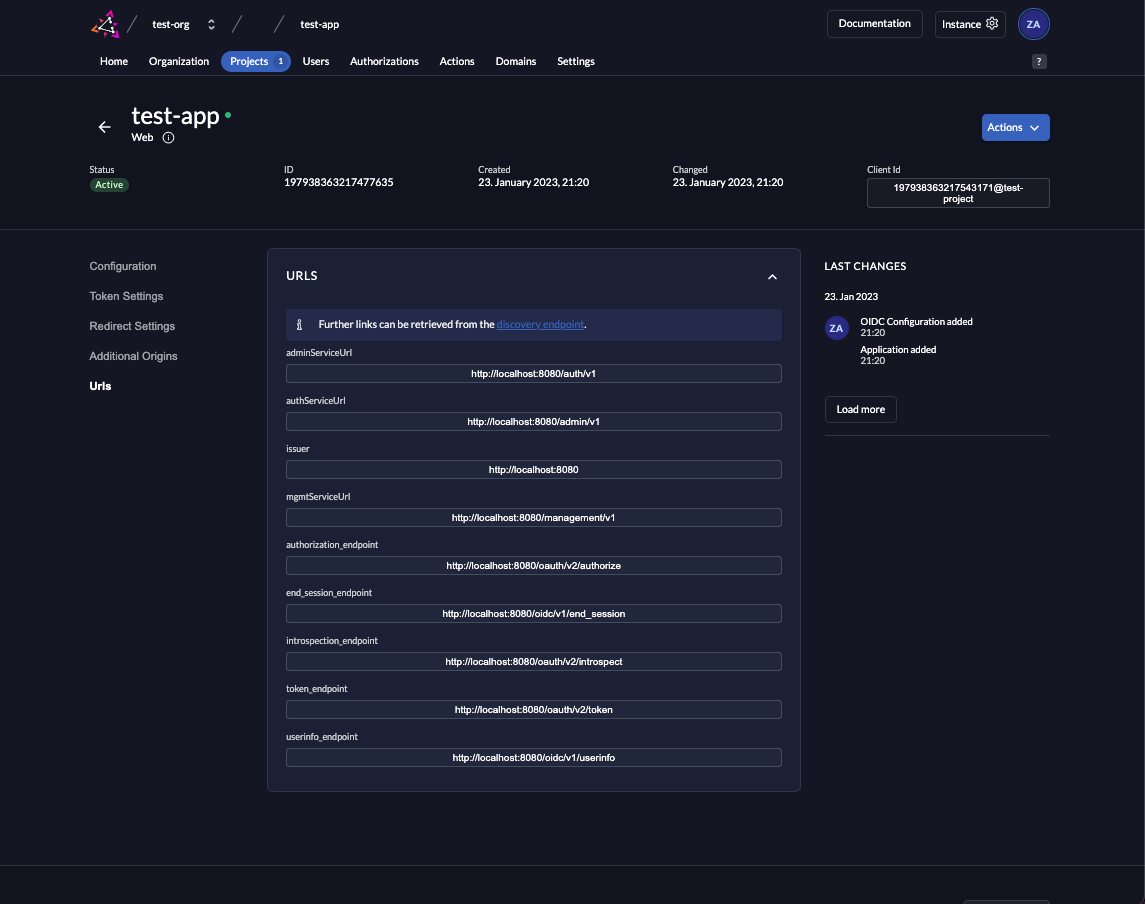This screenshot has width=1145, height=904.
Task: Click the ID 197938363217477635 text
Action: coord(338,183)
